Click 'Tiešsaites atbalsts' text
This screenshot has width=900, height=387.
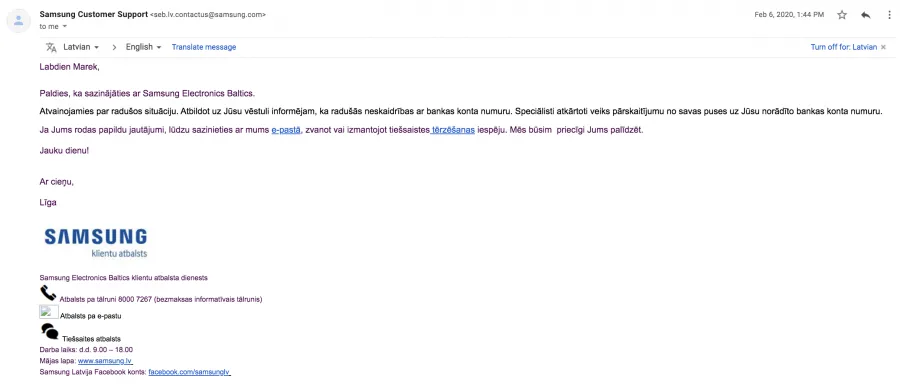(92, 339)
